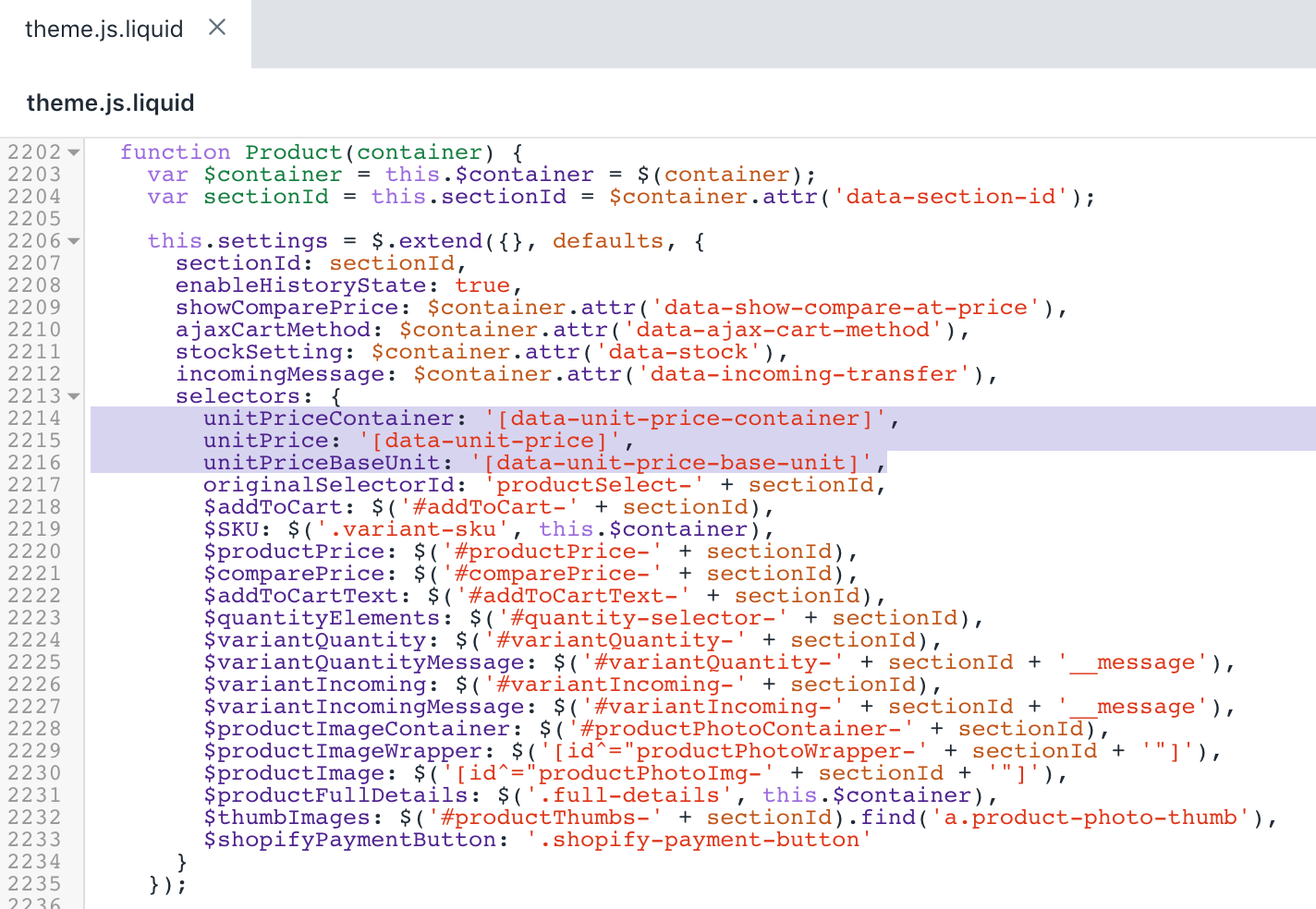Switch to the theme.js.liquid tab

coord(104,29)
